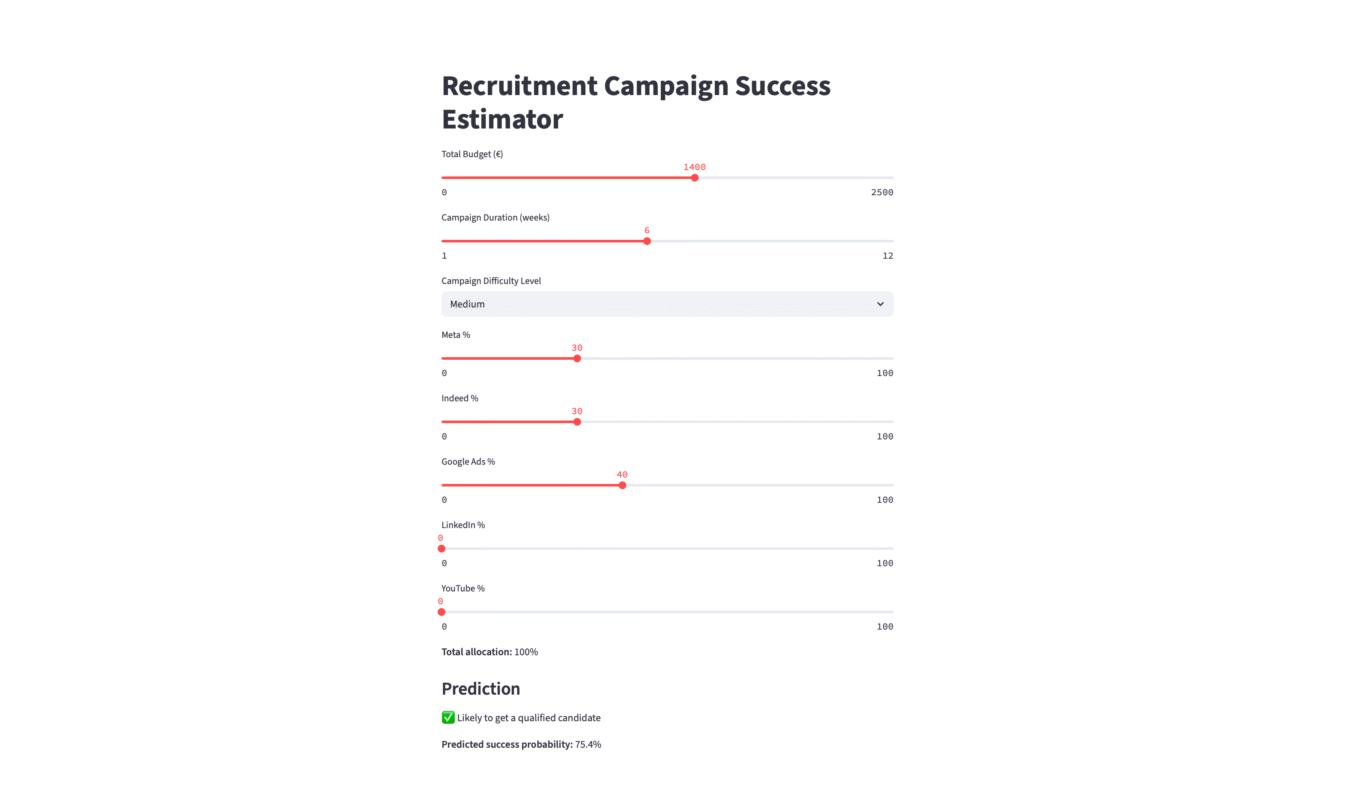Viewport: 1349px width, 800px height.
Task: Click the 12 maximum label under Campaign Duration
Action: (x=888, y=256)
